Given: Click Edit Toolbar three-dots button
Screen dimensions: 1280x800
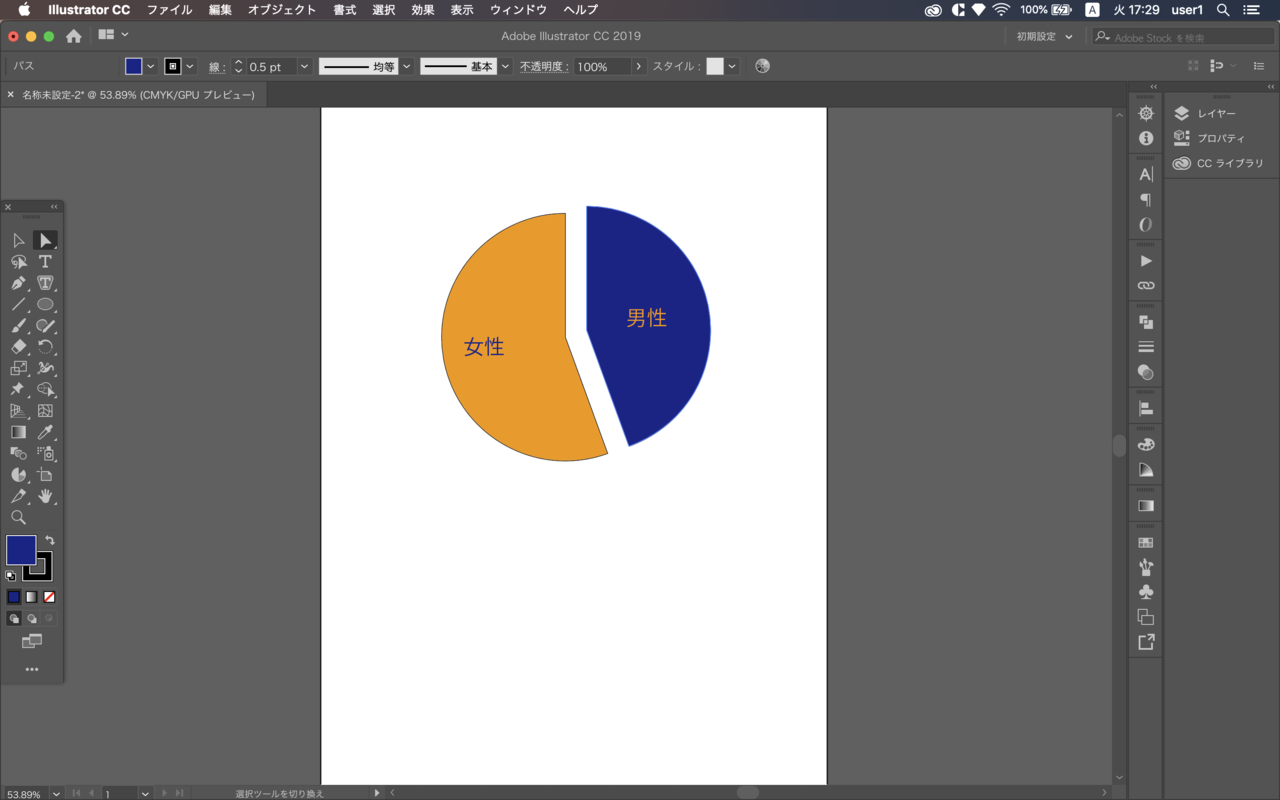Looking at the screenshot, I should (32, 669).
